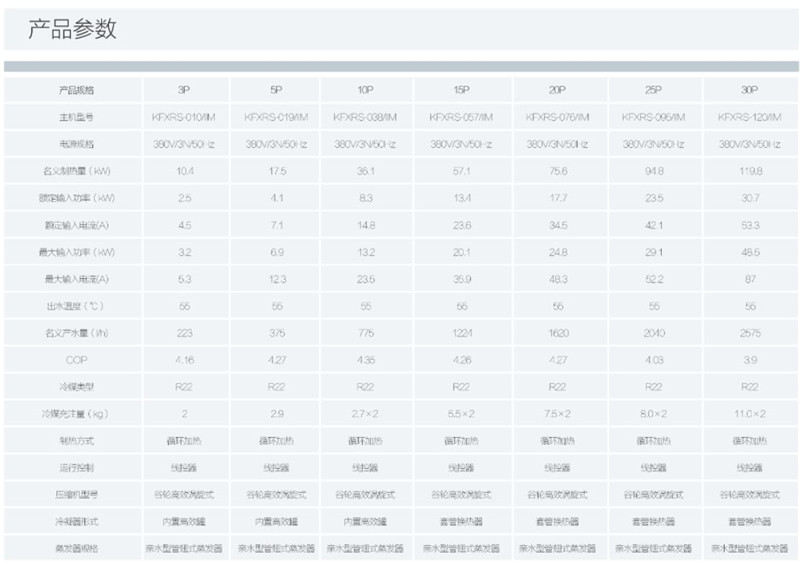Click the 压缩机型号 row label
Image resolution: width=800 pixels, height=561 pixels.
pos(75,494)
